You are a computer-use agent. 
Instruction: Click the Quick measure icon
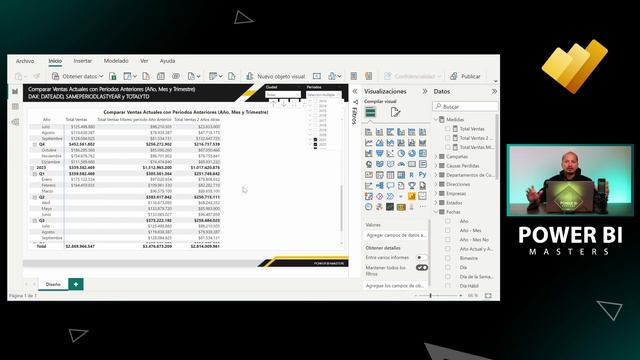click(x=369, y=76)
